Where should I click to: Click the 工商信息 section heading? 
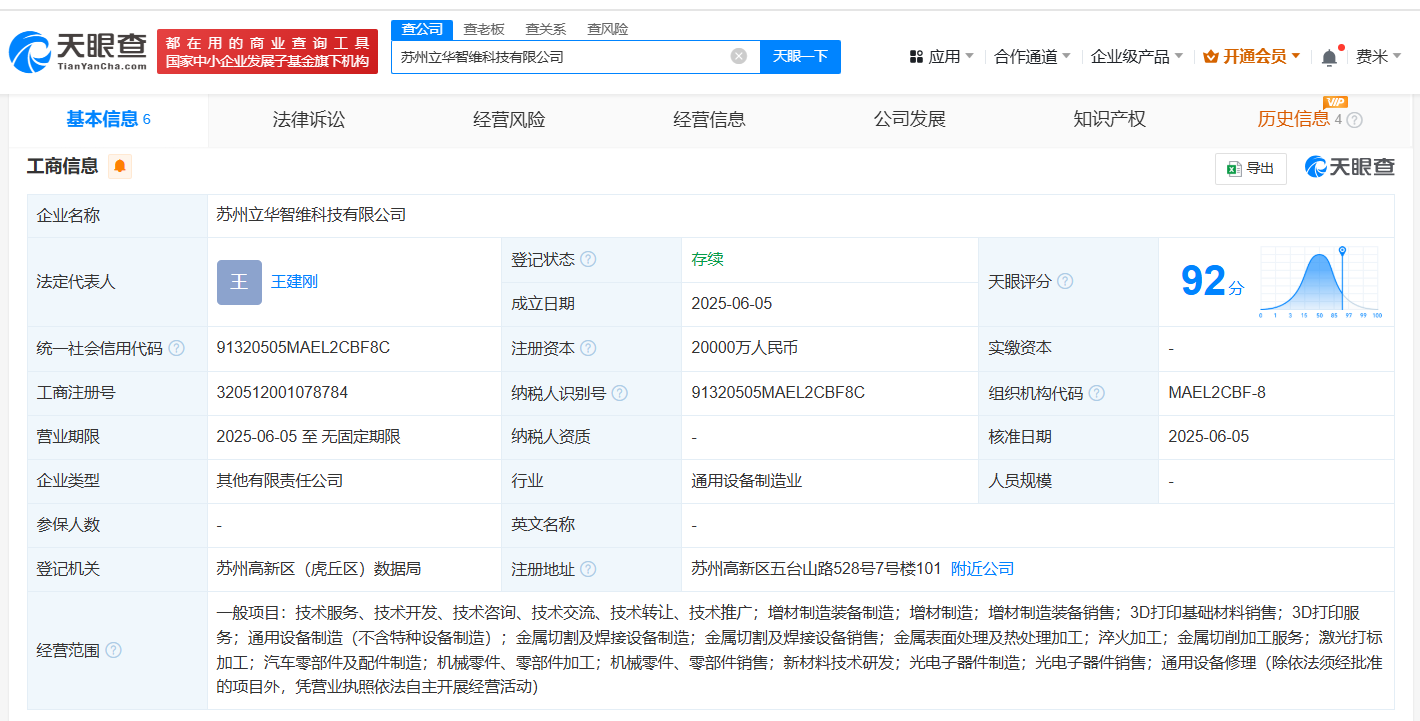pyautogui.click(x=62, y=166)
